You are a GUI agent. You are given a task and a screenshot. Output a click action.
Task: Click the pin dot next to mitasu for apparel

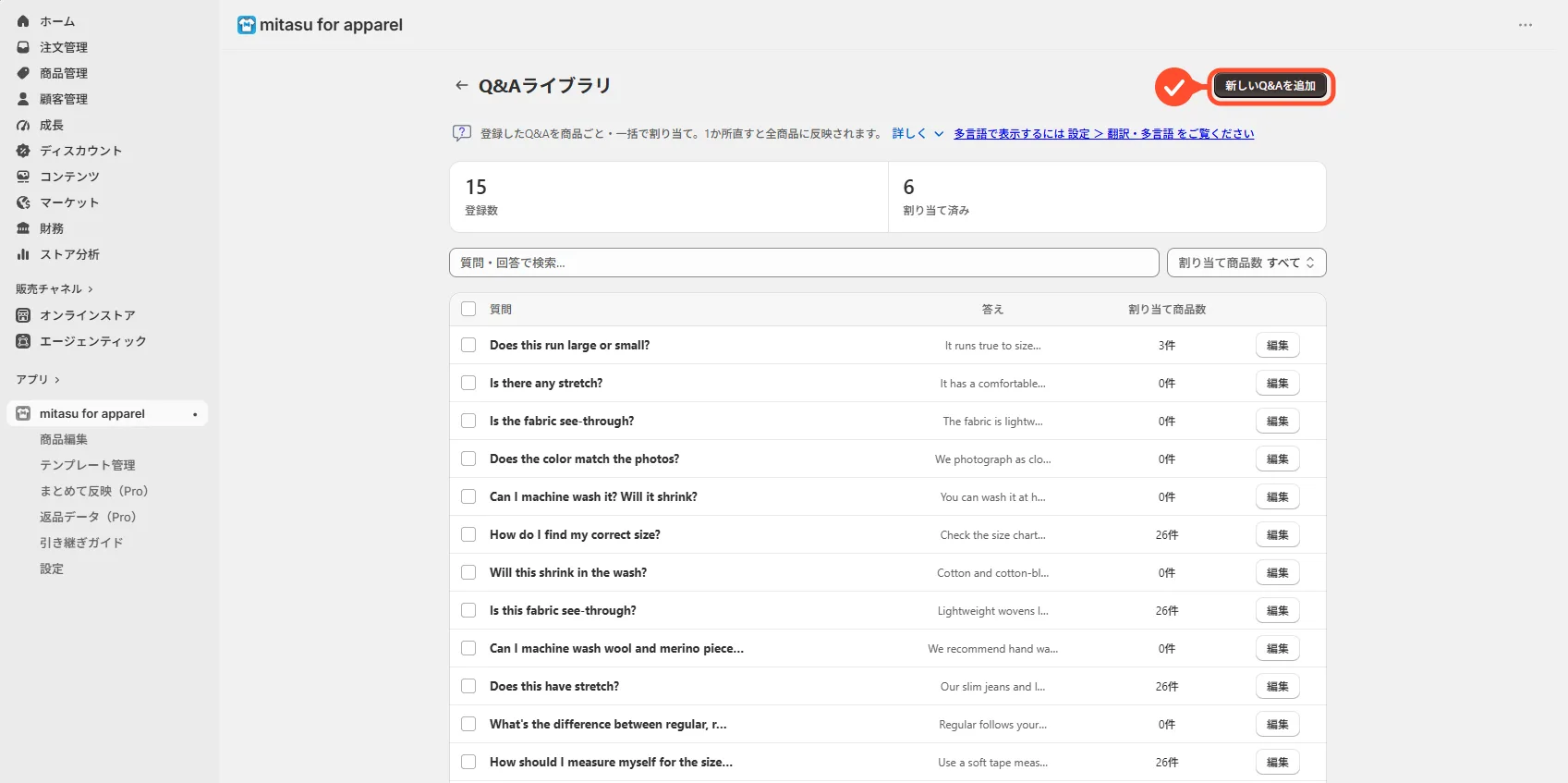pyautogui.click(x=195, y=414)
